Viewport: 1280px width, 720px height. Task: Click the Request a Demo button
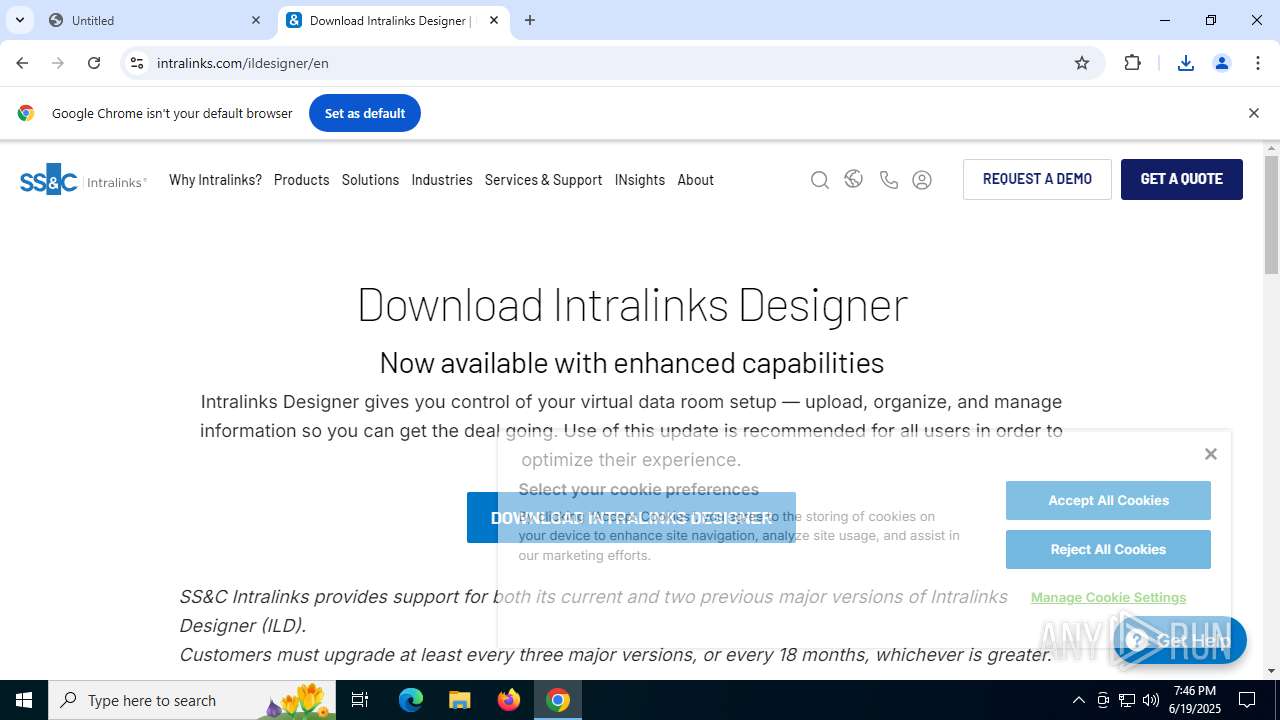click(1037, 179)
